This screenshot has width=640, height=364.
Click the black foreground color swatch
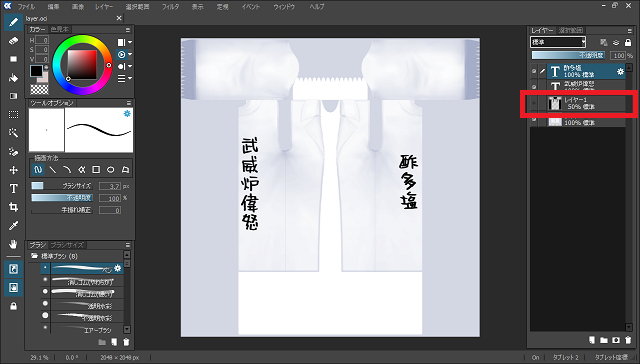[x=36, y=71]
